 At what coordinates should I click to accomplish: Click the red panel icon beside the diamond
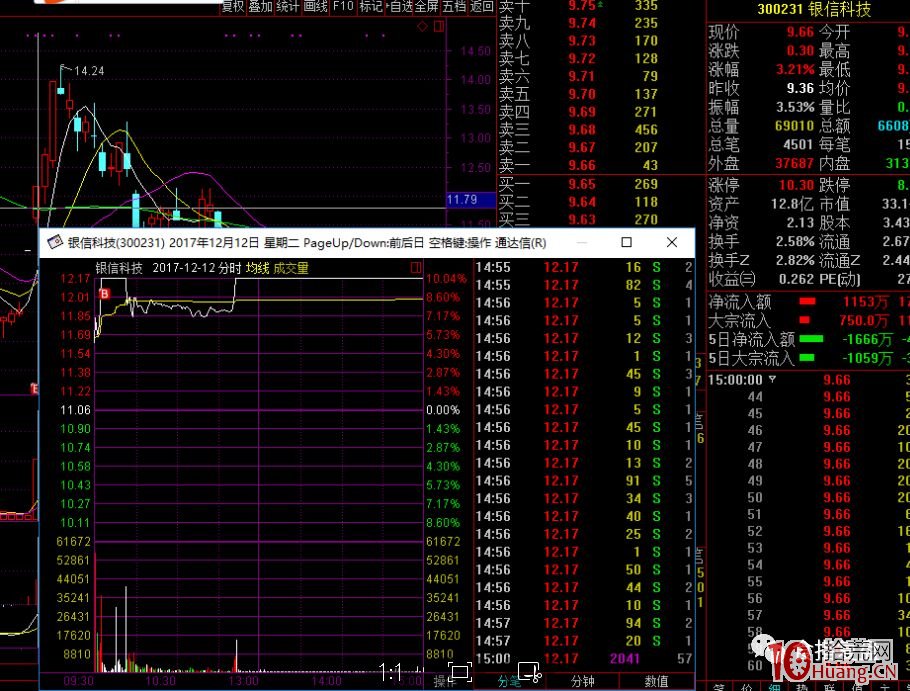[x=439, y=26]
